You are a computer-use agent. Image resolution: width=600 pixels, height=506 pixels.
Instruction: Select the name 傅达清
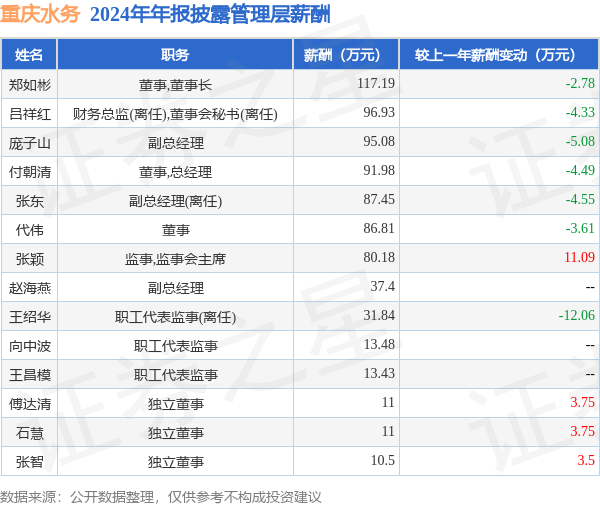29,404
